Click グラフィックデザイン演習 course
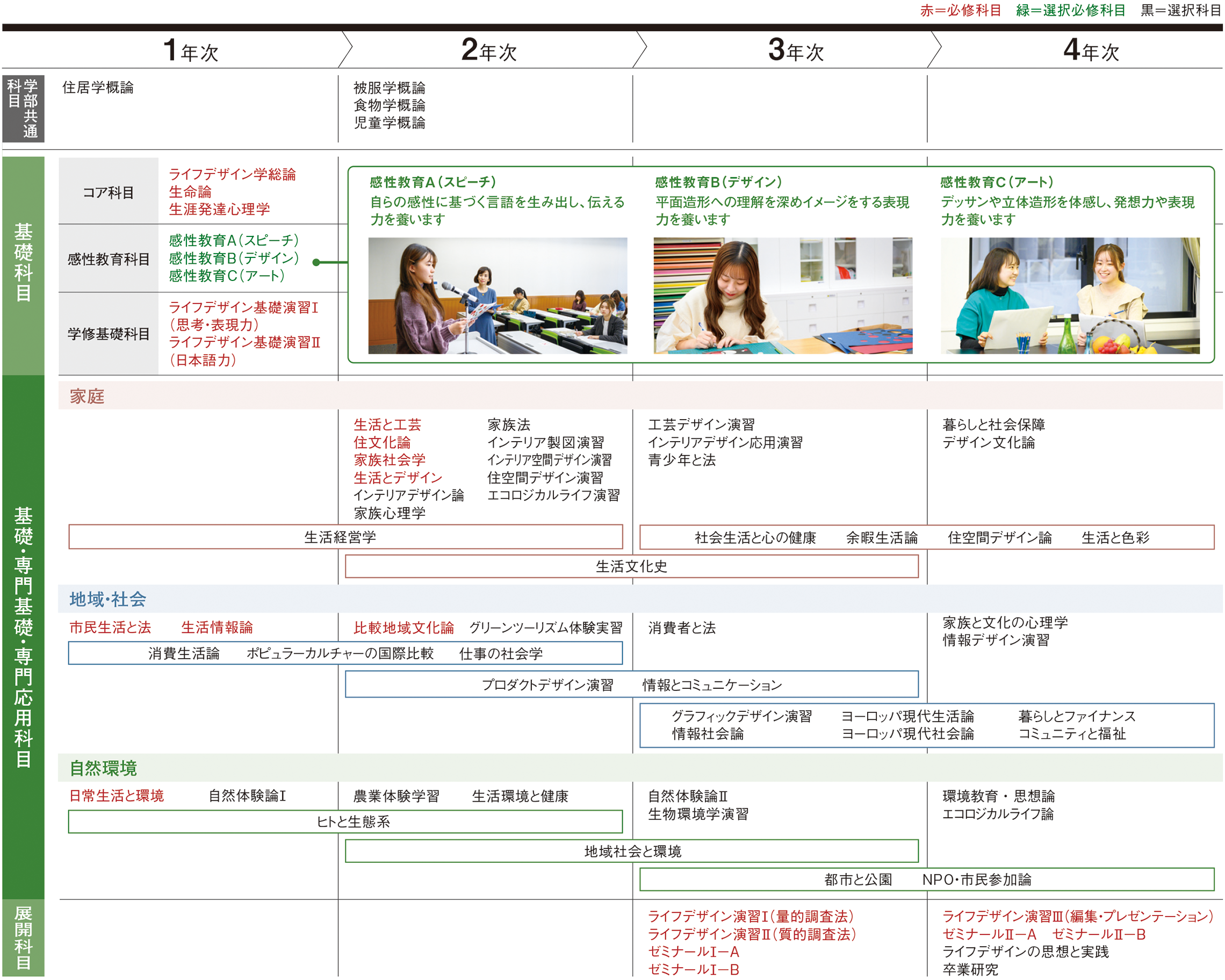The height and width of the screenshot is (980, 1225). 741,716
